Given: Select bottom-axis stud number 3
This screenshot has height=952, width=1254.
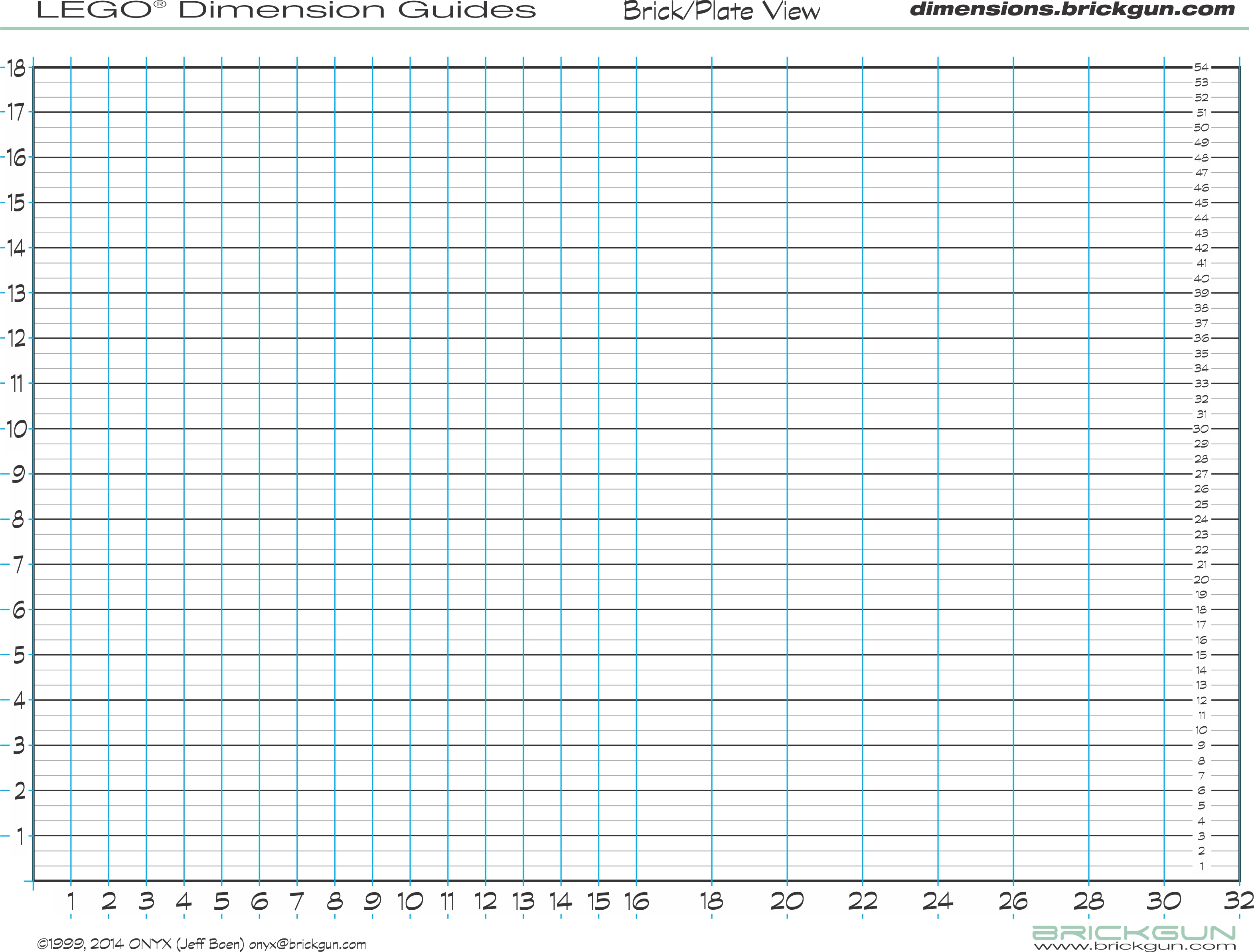Looking at the screenshot, I should click(146, 901).
